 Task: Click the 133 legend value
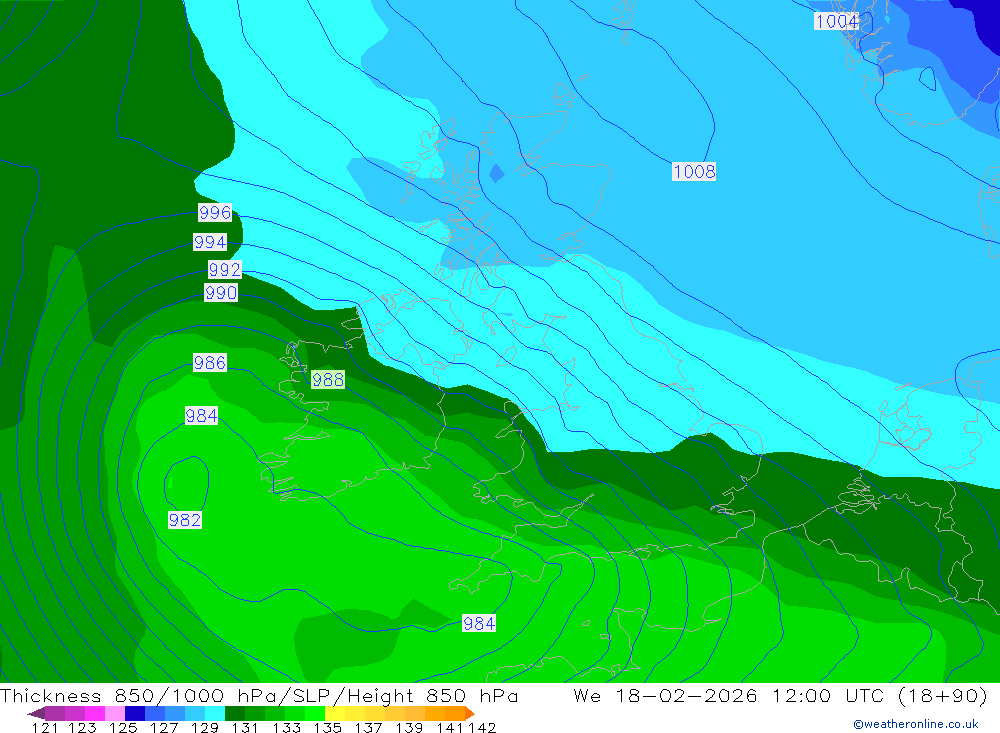[286, 728]
